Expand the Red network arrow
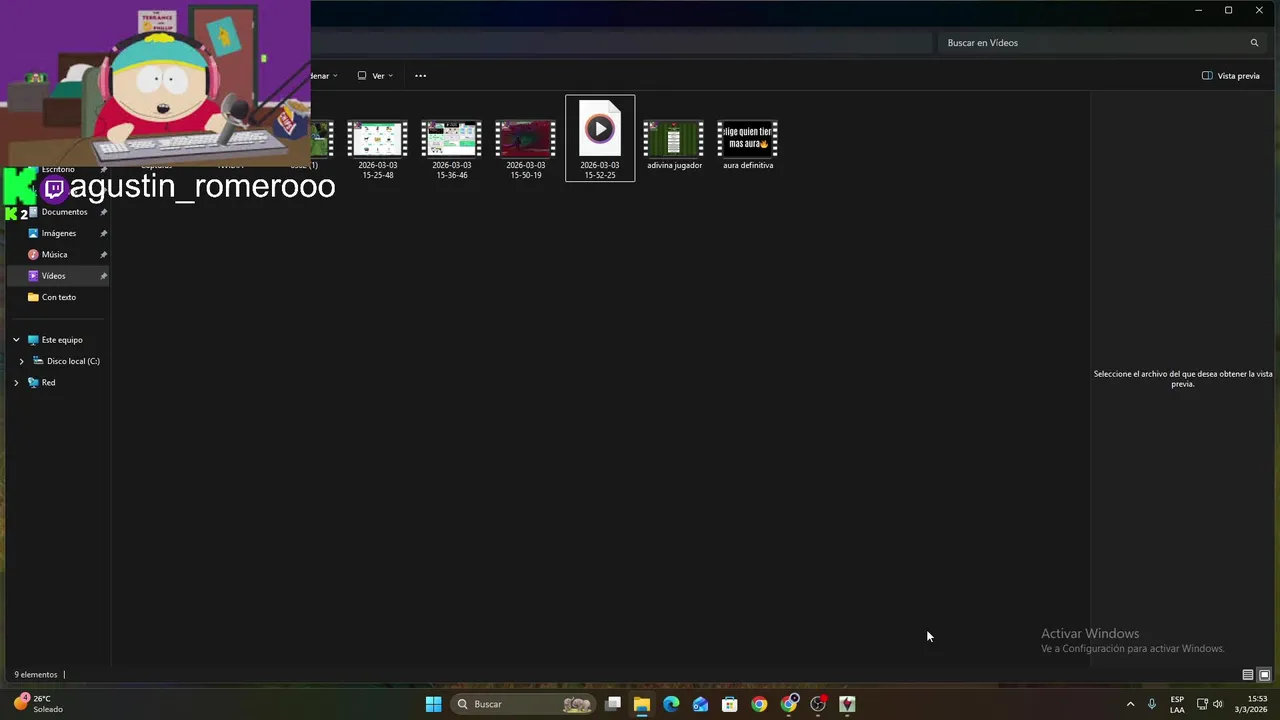1280x720 pixels. (16, 382)
